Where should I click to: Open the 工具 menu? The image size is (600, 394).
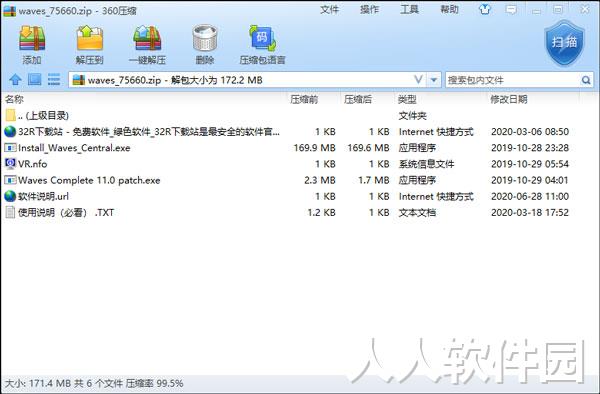tap(409, 10)
